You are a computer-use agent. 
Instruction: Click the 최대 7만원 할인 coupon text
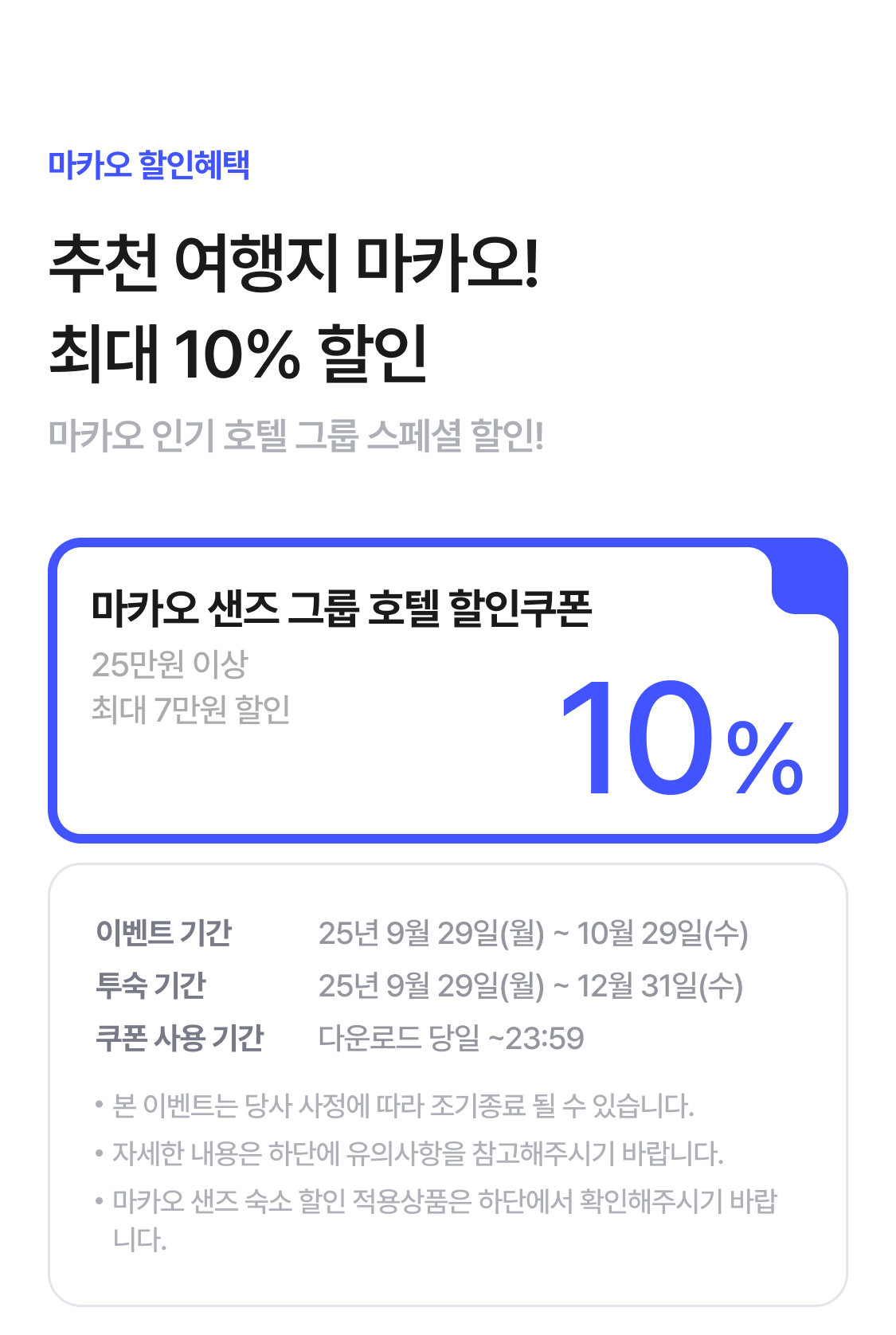click(x=190, y=709)
